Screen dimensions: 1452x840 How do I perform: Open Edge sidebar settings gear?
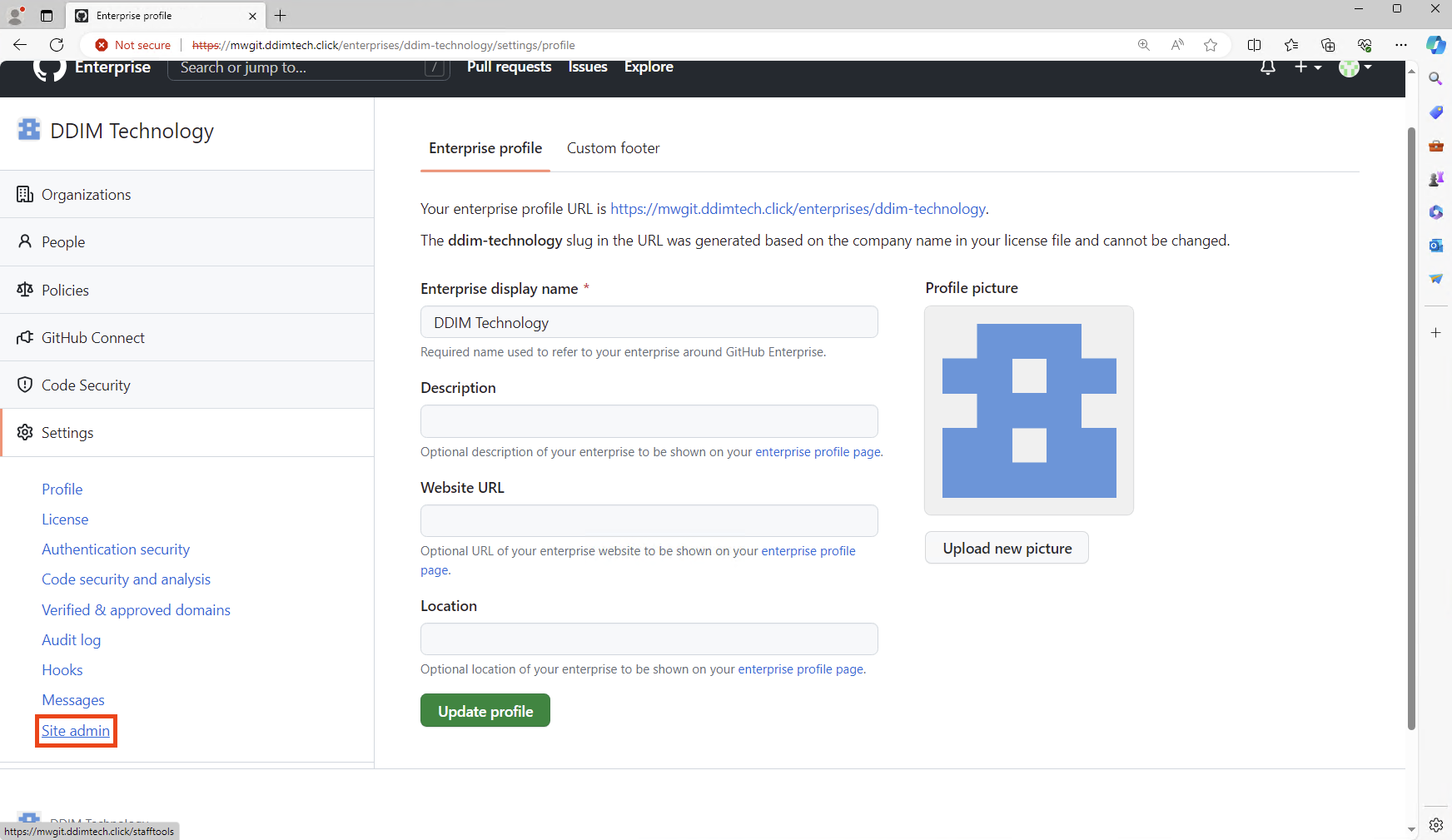point(1436,825)
